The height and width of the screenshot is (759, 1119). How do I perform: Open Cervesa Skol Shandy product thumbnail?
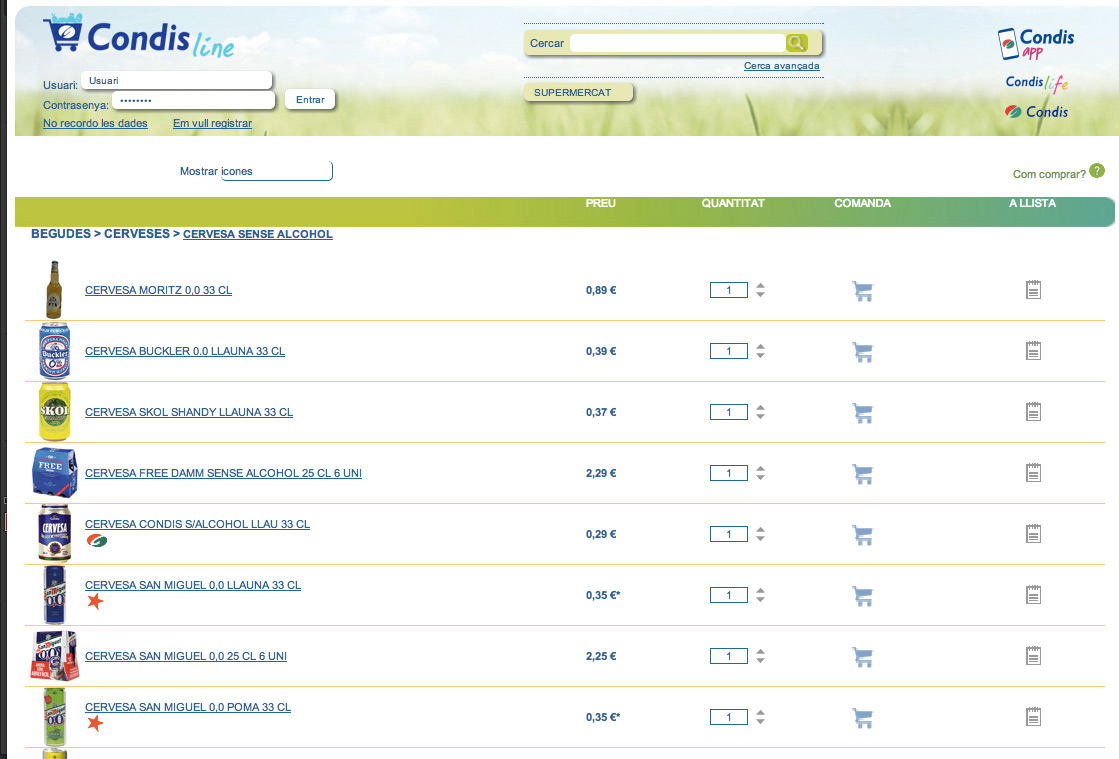[x=54, y=412]
